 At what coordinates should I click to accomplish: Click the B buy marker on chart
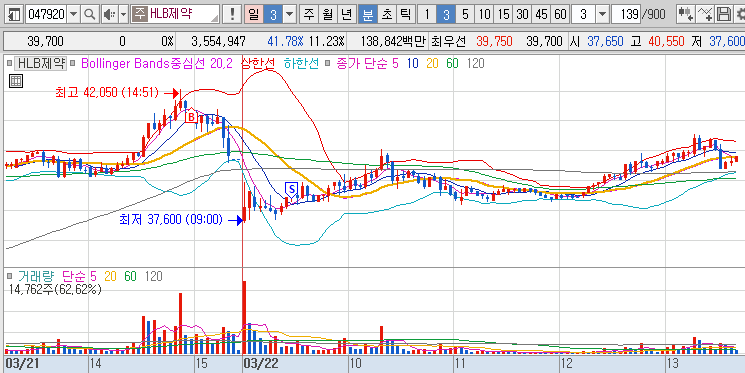(x=191, y=116)
